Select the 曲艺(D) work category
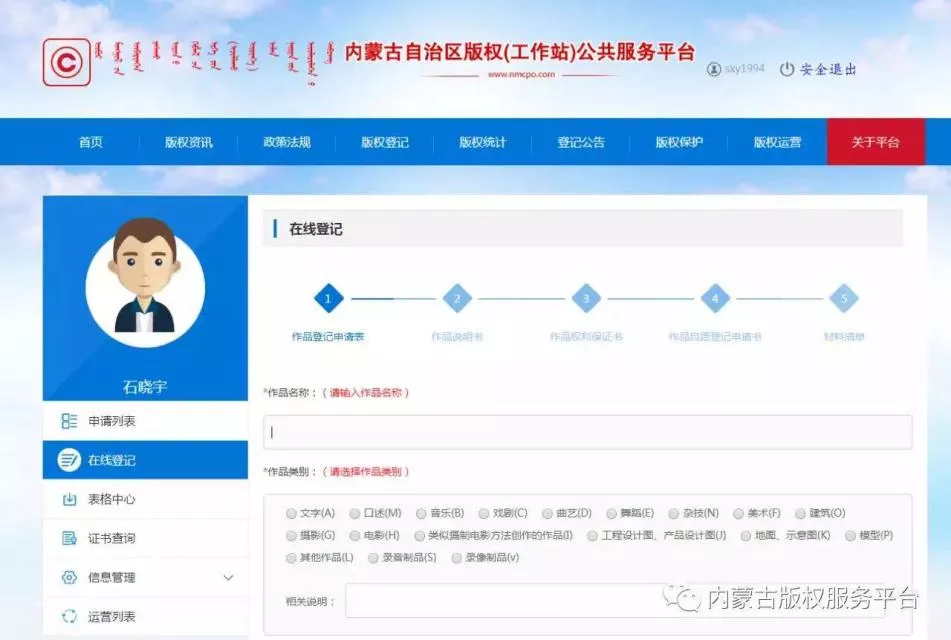The height and width of the screenshot is (640, 951). click(x=547, y=514)
